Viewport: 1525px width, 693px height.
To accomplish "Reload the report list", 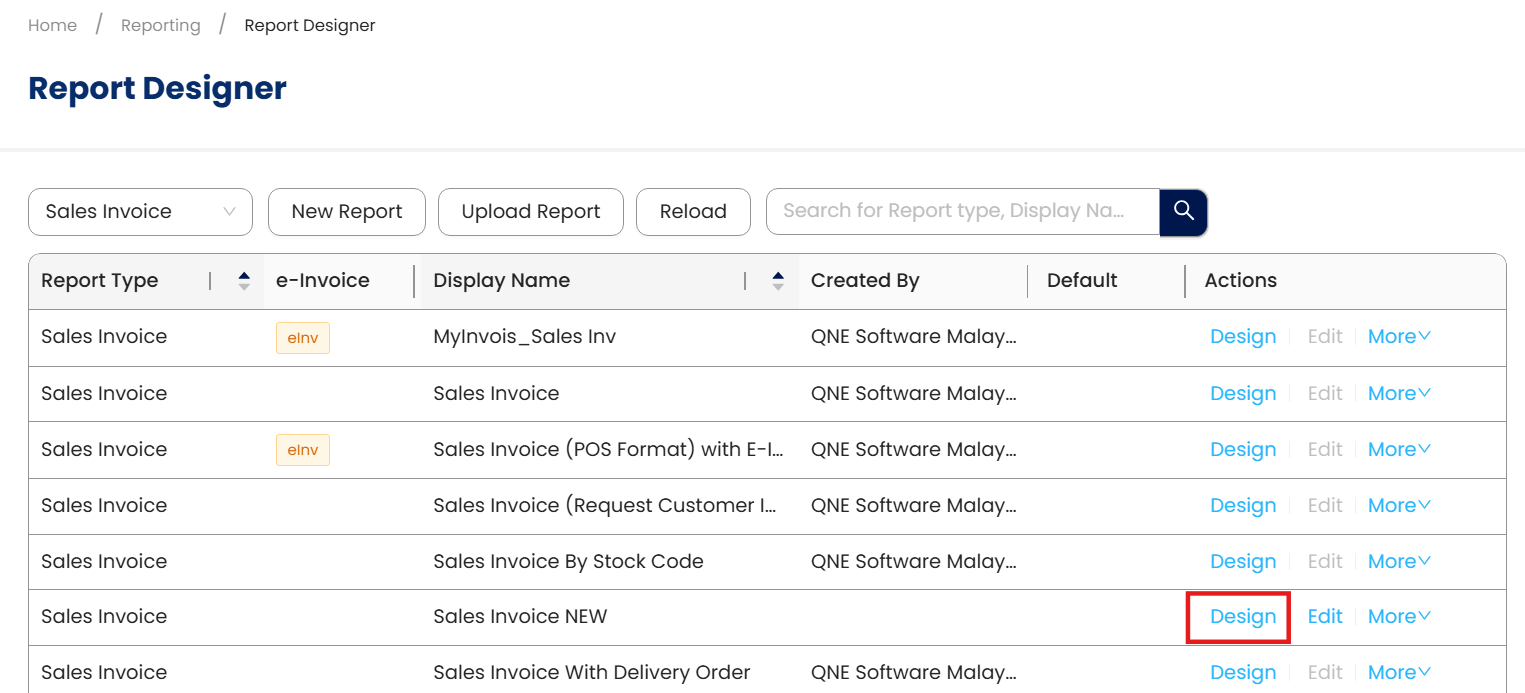I will [x=693, y=212].
